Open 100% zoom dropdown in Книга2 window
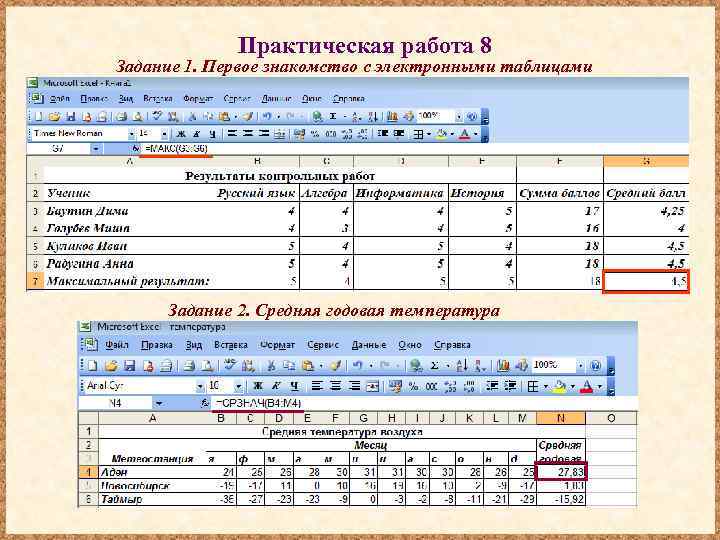 (459, 117)
